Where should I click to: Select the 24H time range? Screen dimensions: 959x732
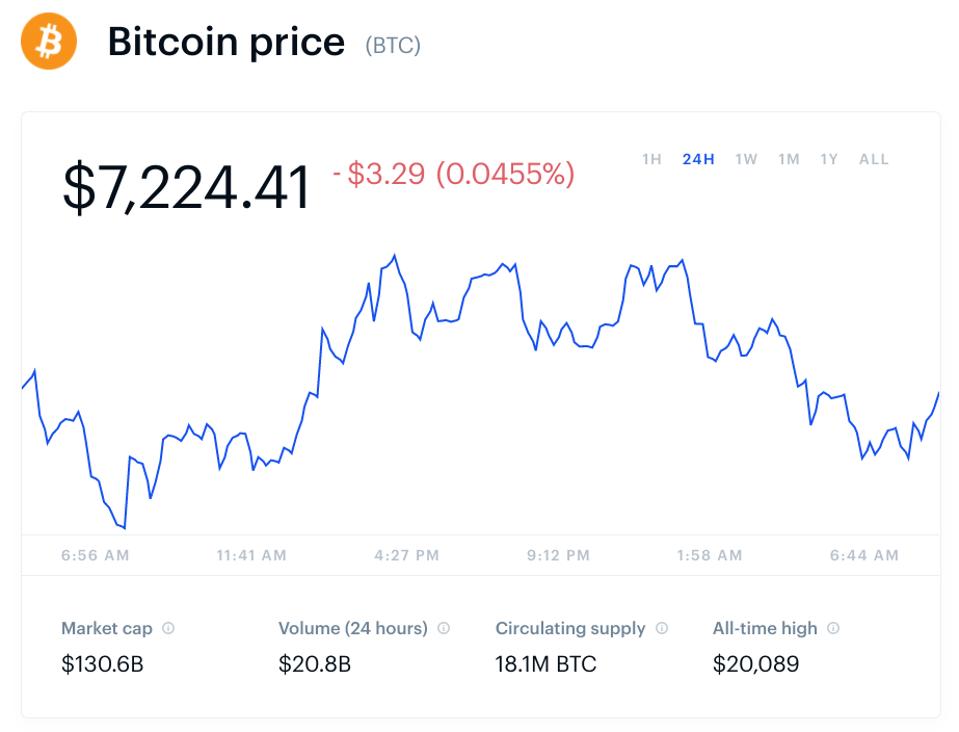[x=699, y=159]
